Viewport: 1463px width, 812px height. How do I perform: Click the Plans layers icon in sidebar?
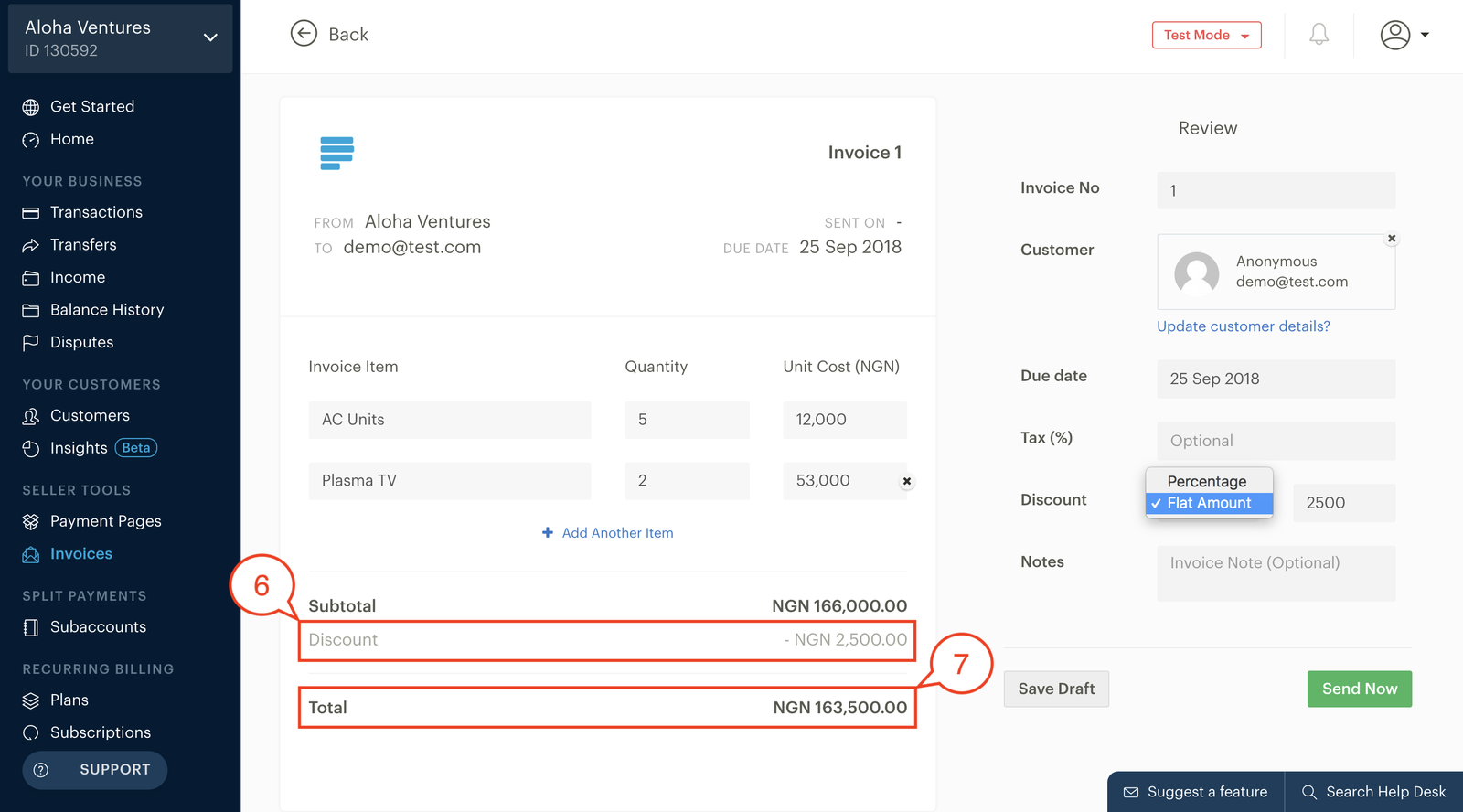[x=31, y=700]
